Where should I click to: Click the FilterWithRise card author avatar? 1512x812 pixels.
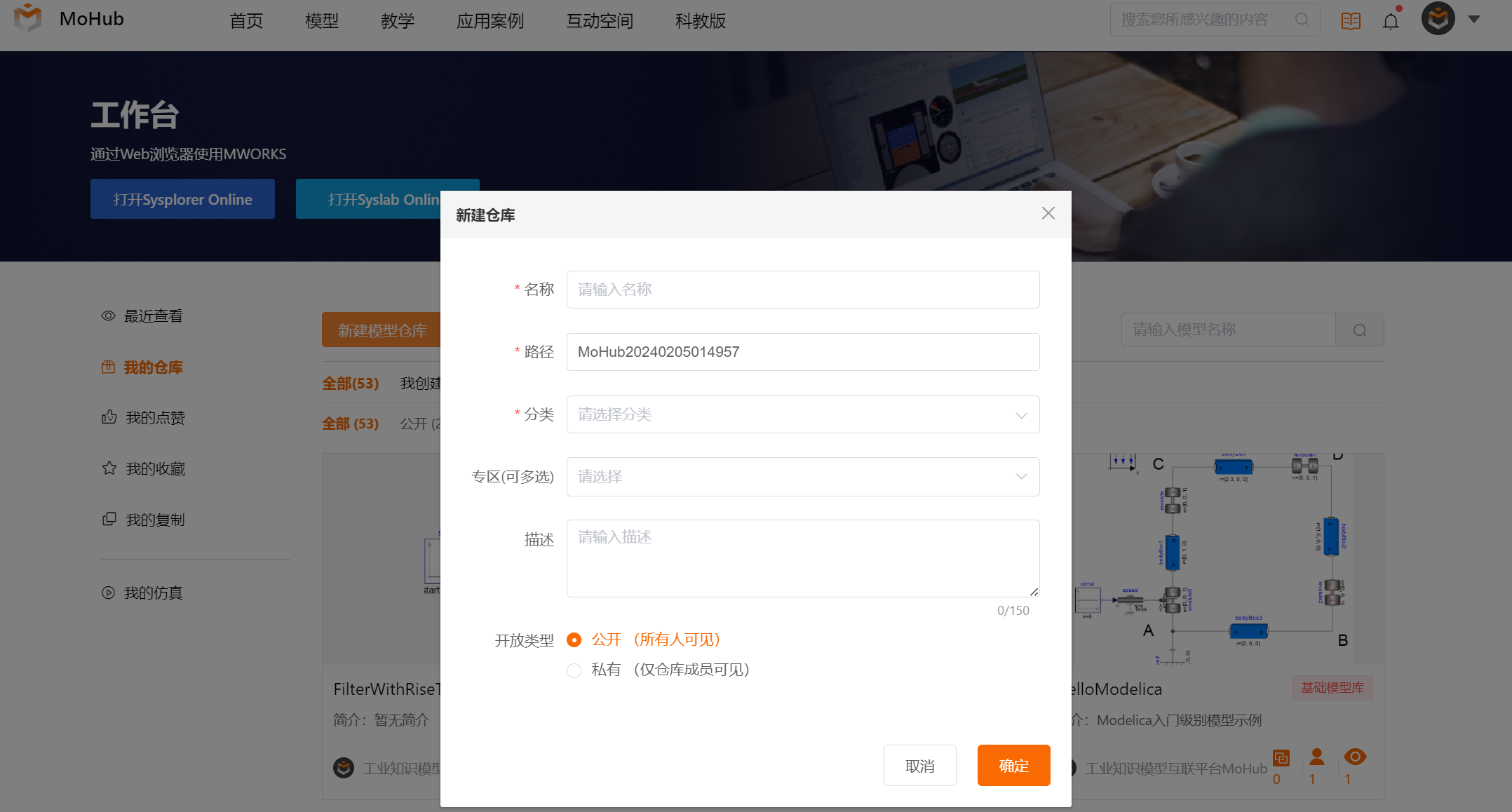click(x=344, y=768)
